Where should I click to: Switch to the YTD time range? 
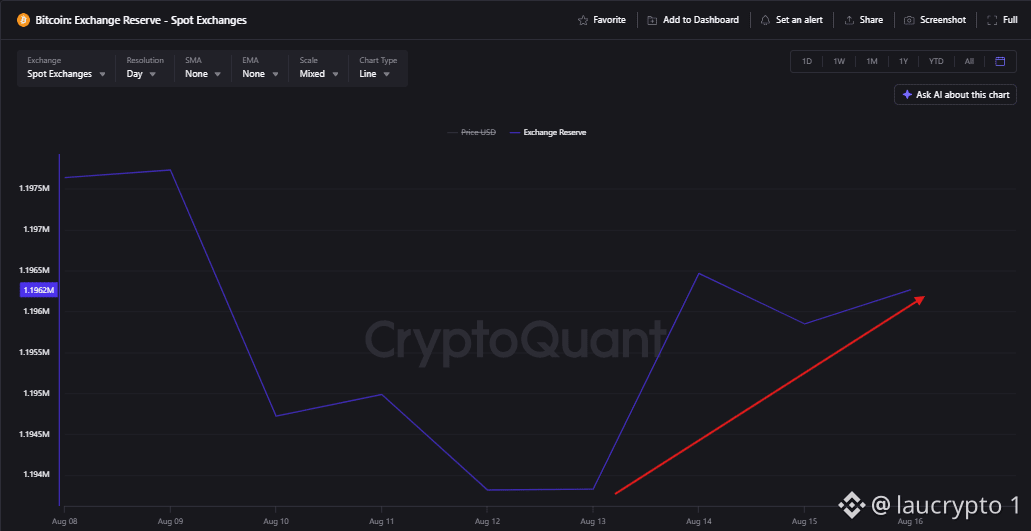[x=936, y=61]
